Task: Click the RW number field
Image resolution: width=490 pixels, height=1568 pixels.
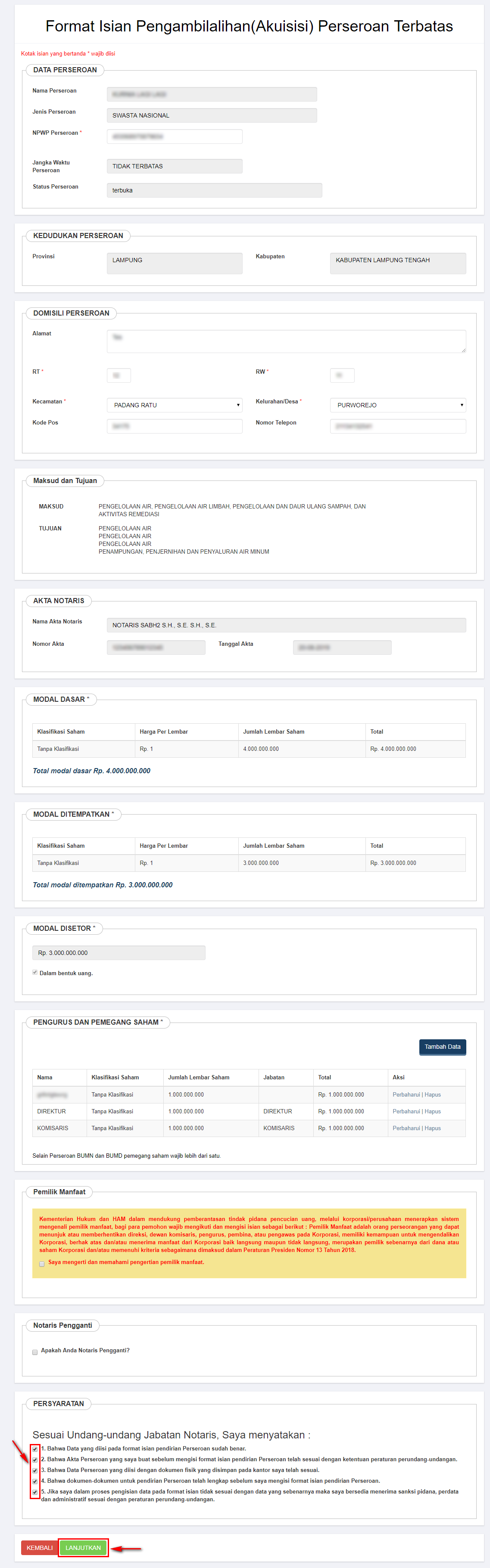Action: click(342, 375)
